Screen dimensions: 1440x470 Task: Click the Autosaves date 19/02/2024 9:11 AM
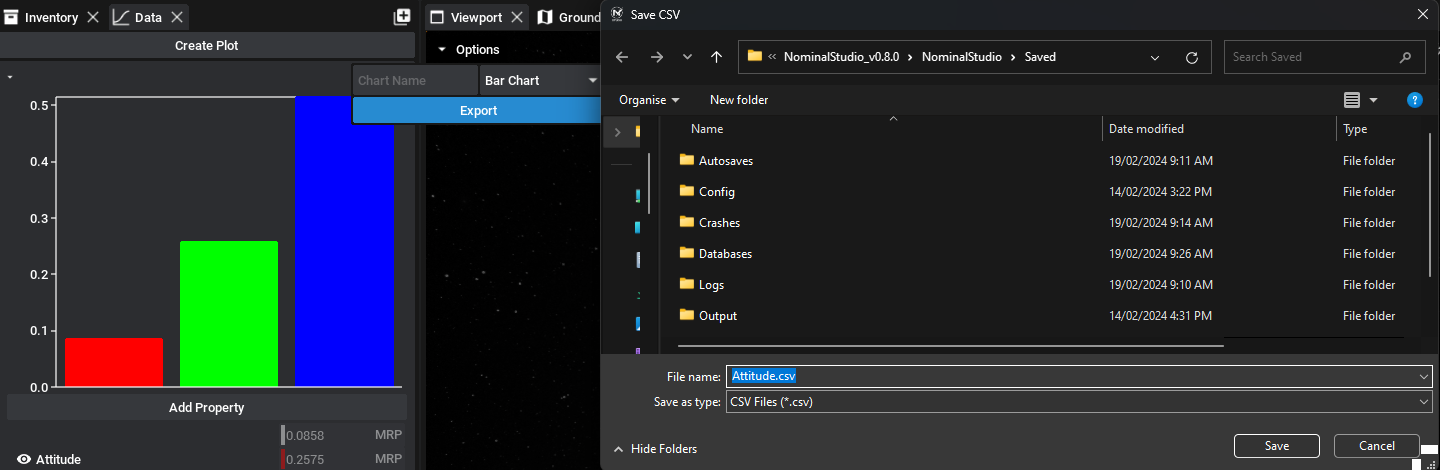click(x=1160, y=161)
